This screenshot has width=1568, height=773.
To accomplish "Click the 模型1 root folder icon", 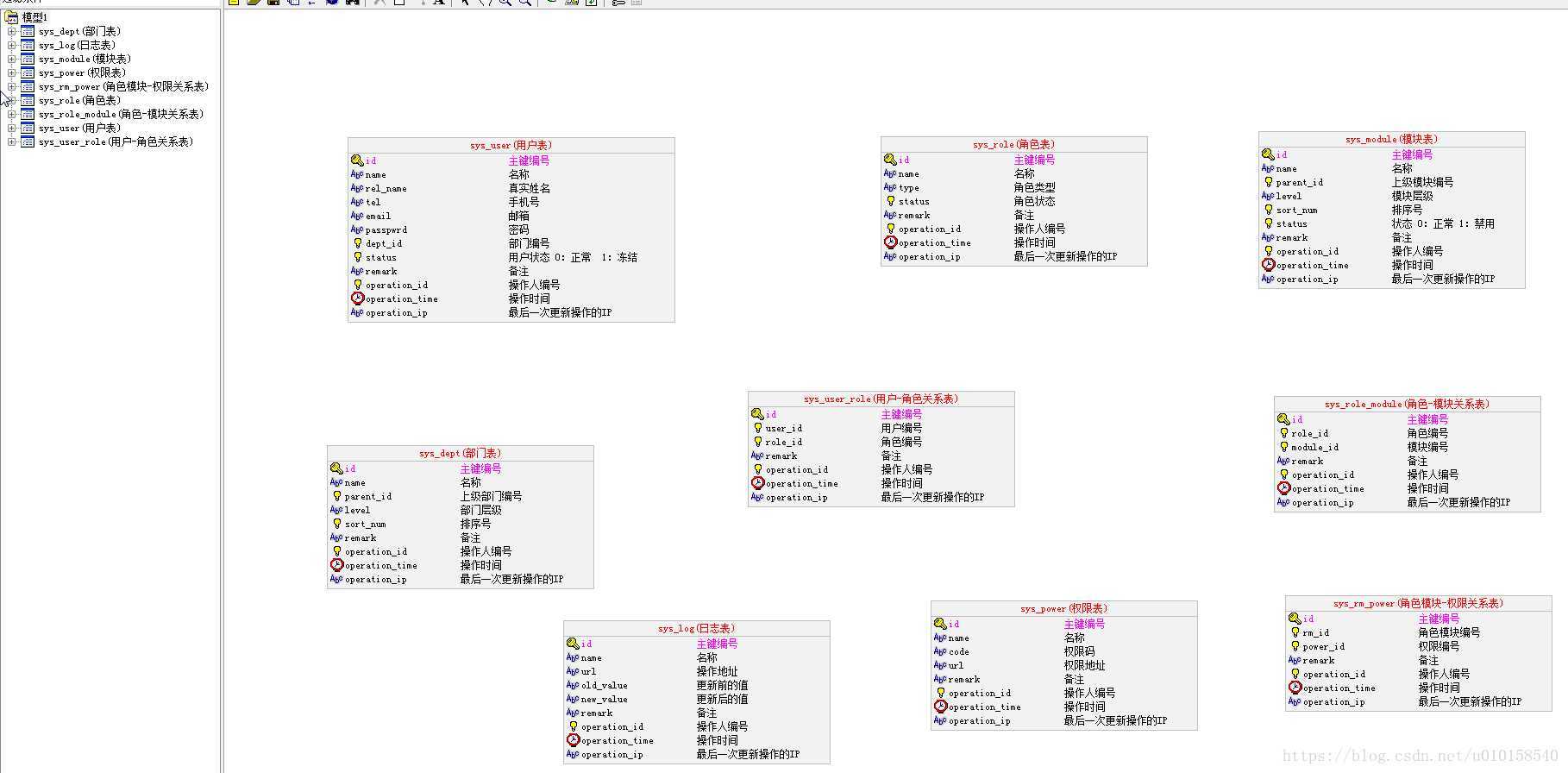I will point(12,16).
